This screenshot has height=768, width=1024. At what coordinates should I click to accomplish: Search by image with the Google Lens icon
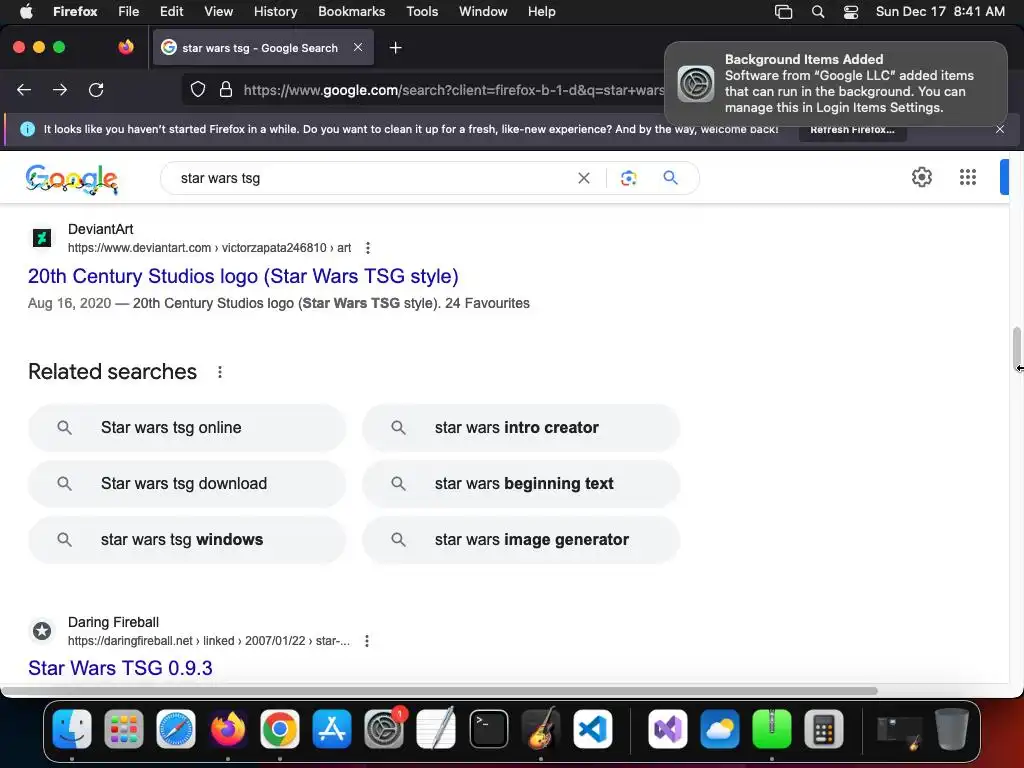click(x=628, y=178)
